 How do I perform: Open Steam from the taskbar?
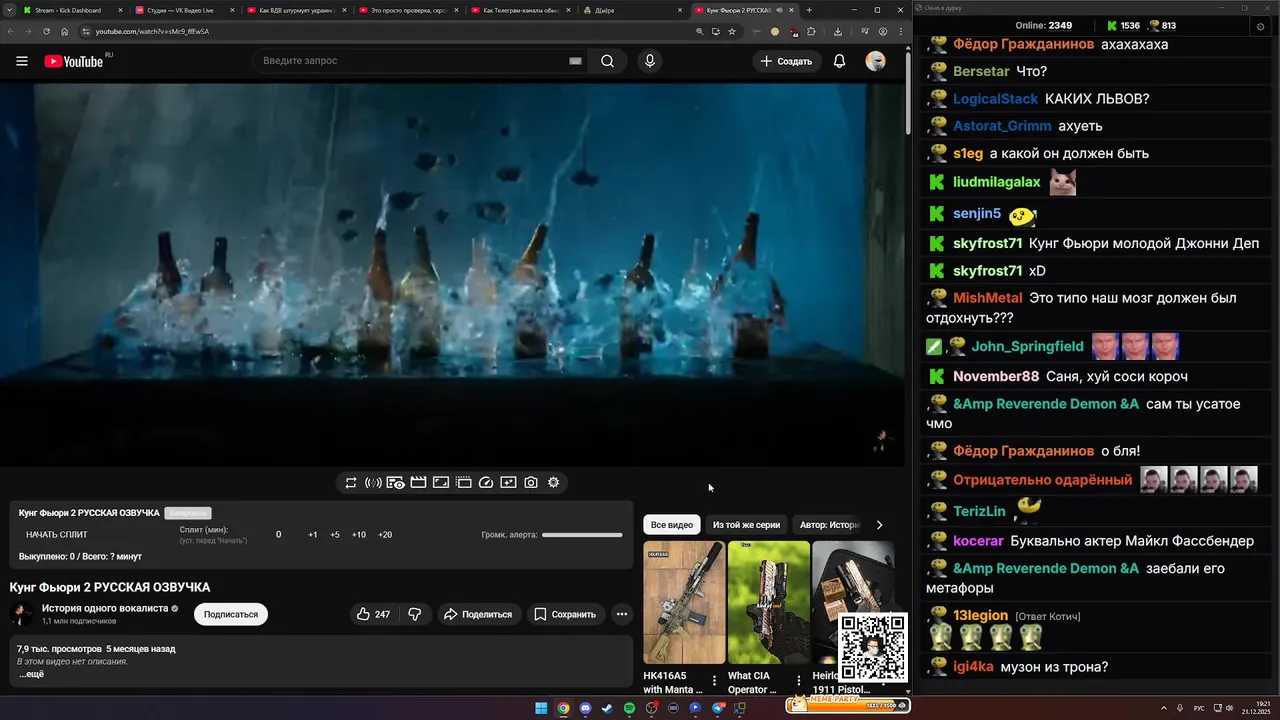(x=607, y=708)
